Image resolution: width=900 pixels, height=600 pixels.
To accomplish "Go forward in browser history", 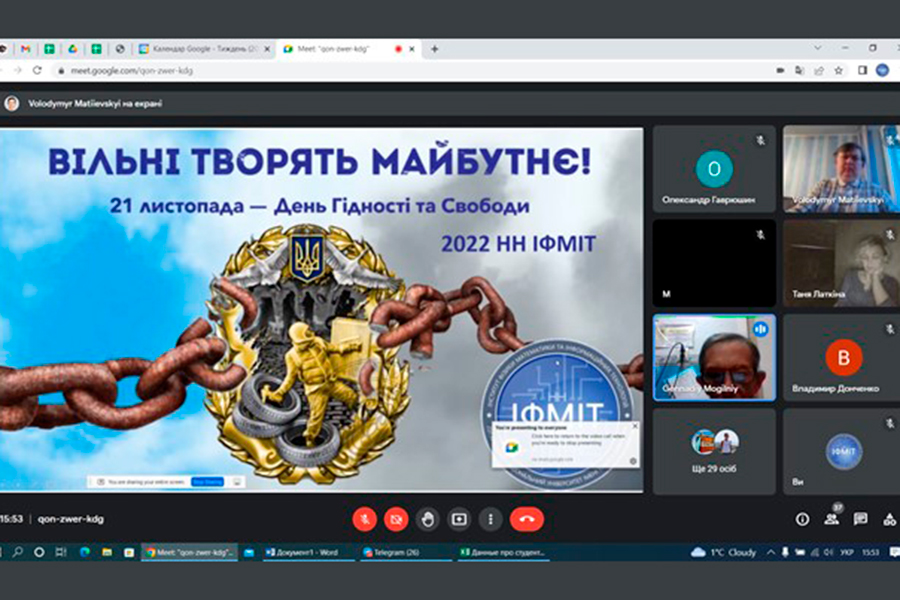I will click(x=18, y=70).
